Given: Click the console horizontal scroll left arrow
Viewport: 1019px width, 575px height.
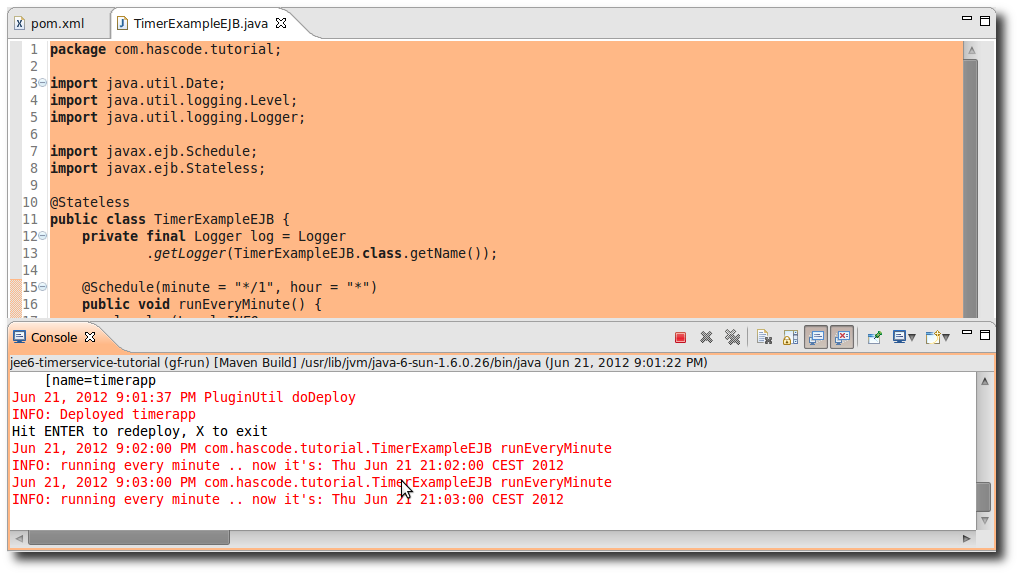Looking at the screenshot, I should pos(19,538).
